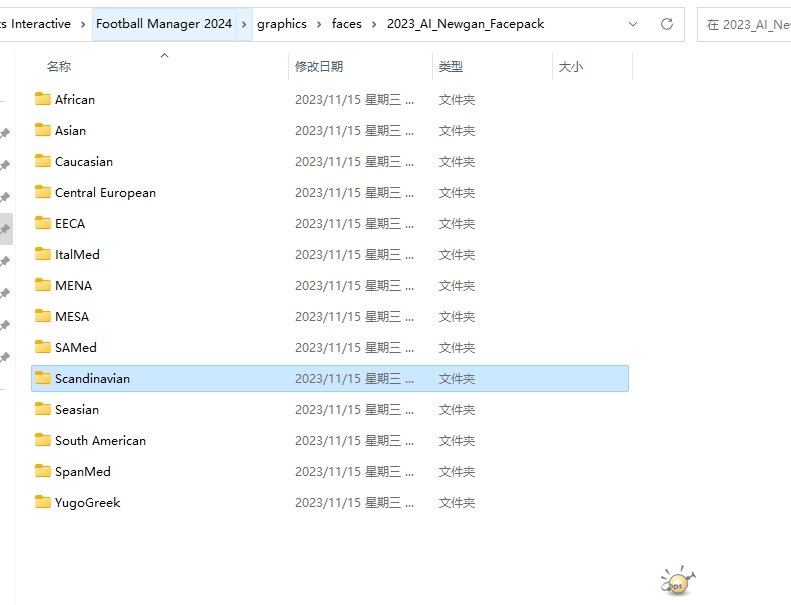The width and height of the screenshot is (791, 605).
Task: Select the ItalMed folder name
Action: coord(77,254)
